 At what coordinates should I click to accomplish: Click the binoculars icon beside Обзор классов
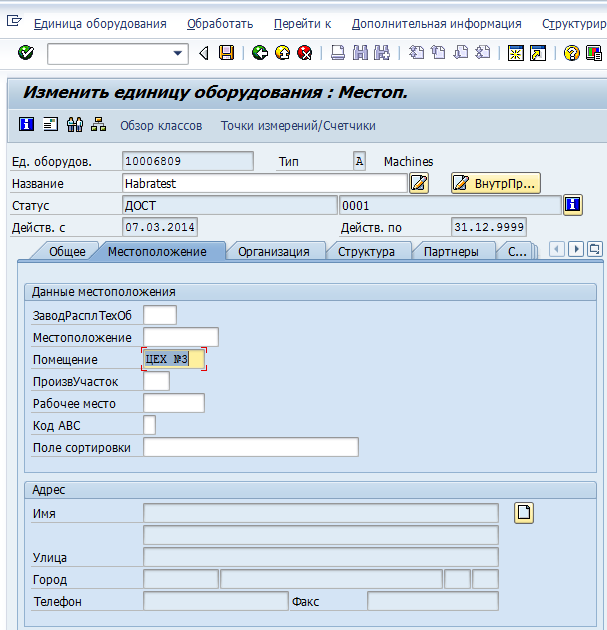coord(75,124)
